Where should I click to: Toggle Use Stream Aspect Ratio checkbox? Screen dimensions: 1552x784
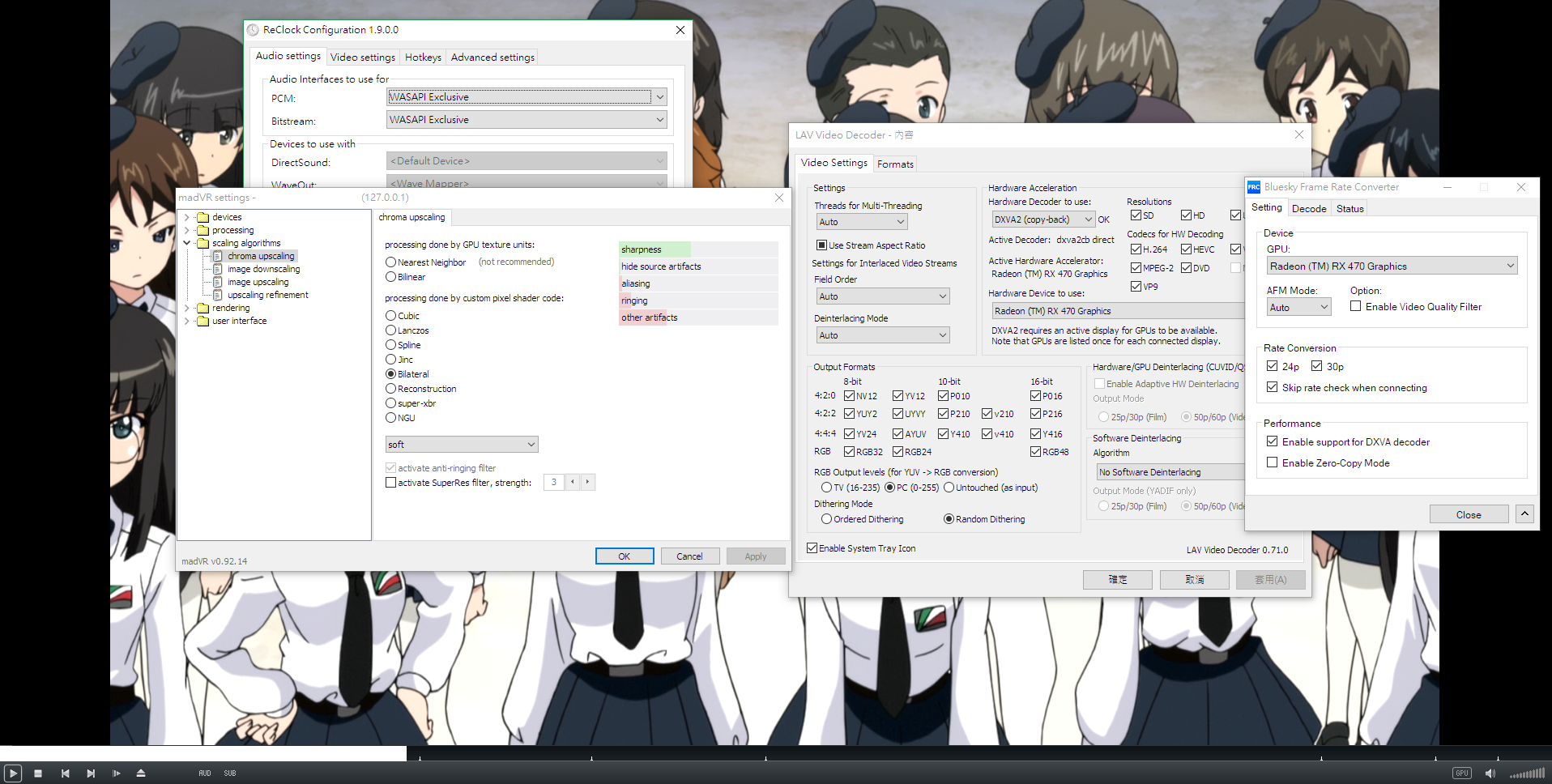click(821, 245)
